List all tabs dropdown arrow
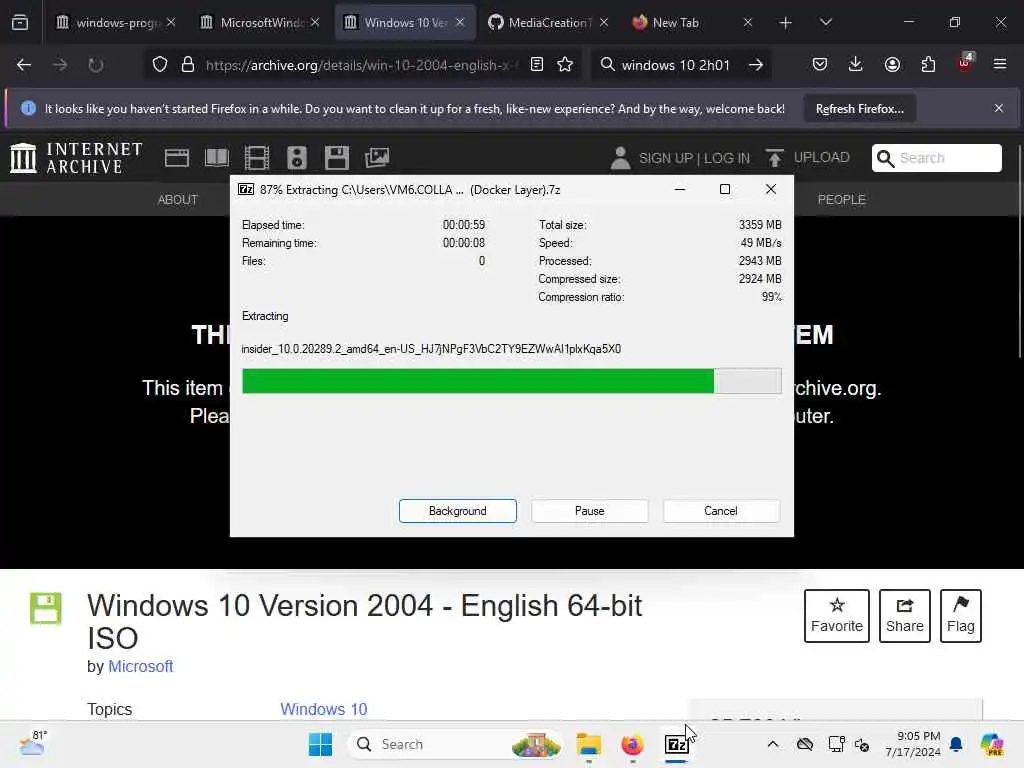1024x768 pixels. (825, 23)
